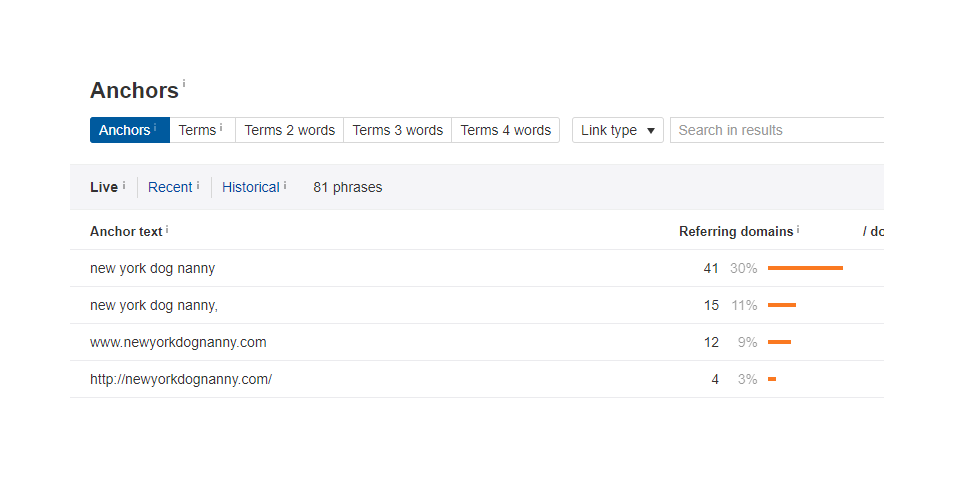This screenshot has height=493, width=975.
Task: Click info icon next to Anchor text column
Action: (x=167, y=230)
